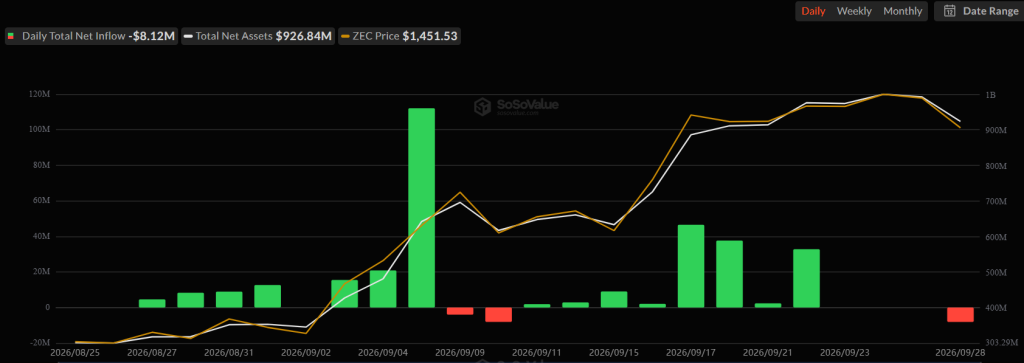The image size is (1024, 363).
Task: Click the -20M left axis label
Action: (40, 343)
